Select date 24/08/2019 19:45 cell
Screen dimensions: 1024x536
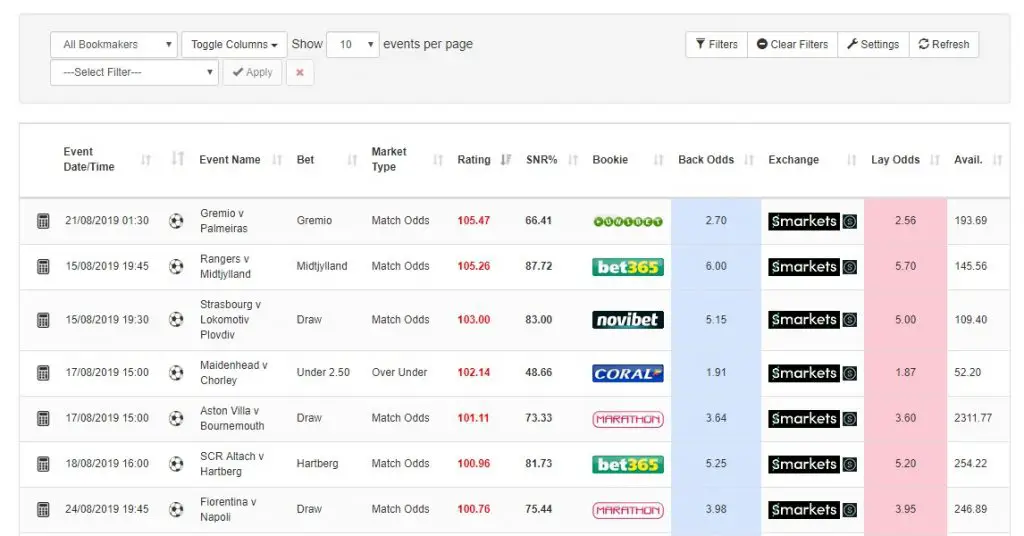107,509
